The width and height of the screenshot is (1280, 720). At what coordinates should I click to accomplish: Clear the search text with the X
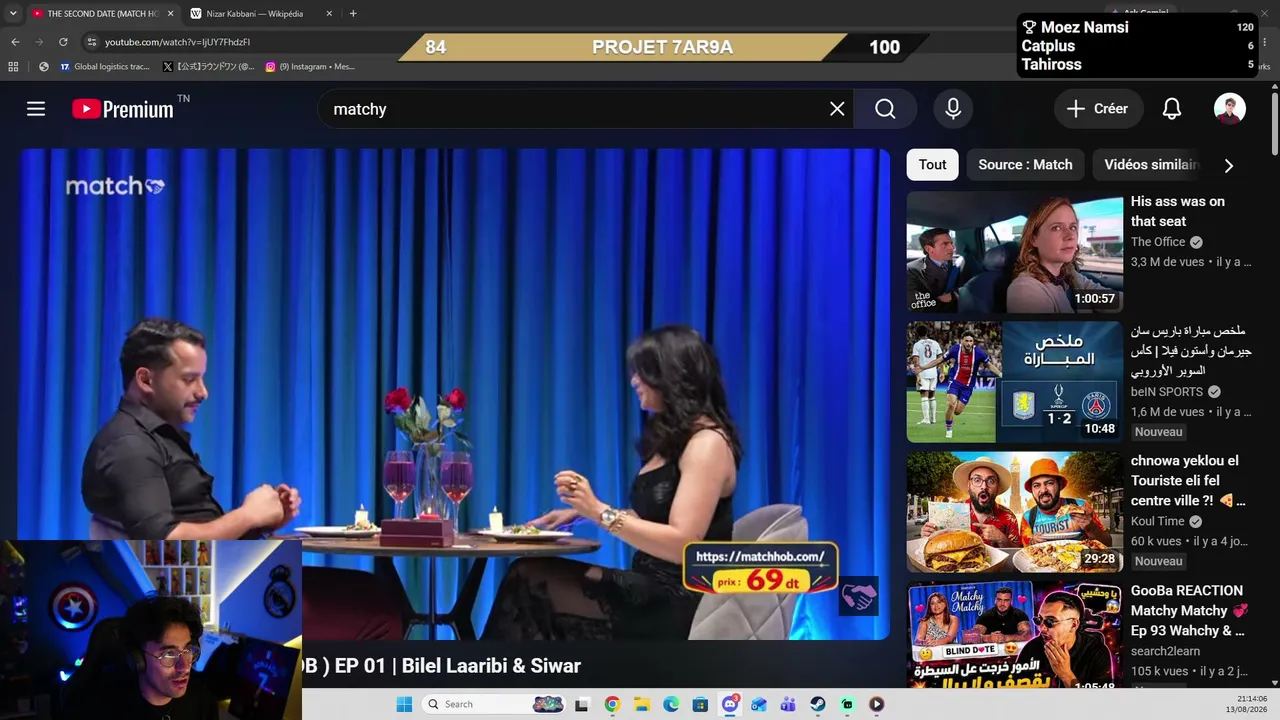pos(837,109)
